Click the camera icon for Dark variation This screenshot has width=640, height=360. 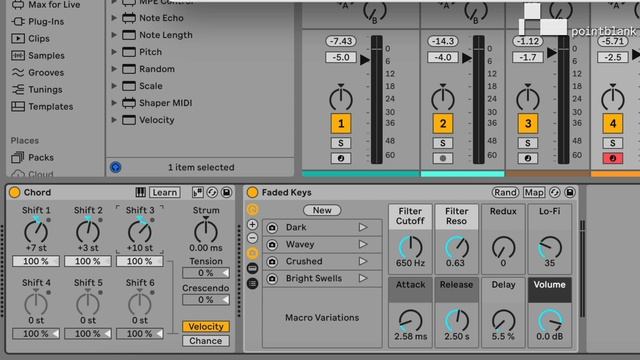(x=272, y=228)
